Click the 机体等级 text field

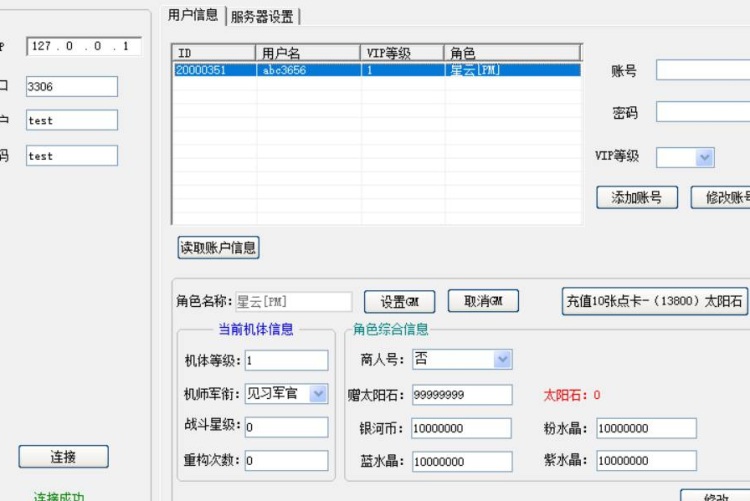pyautogui.click(x=285, y=360)
